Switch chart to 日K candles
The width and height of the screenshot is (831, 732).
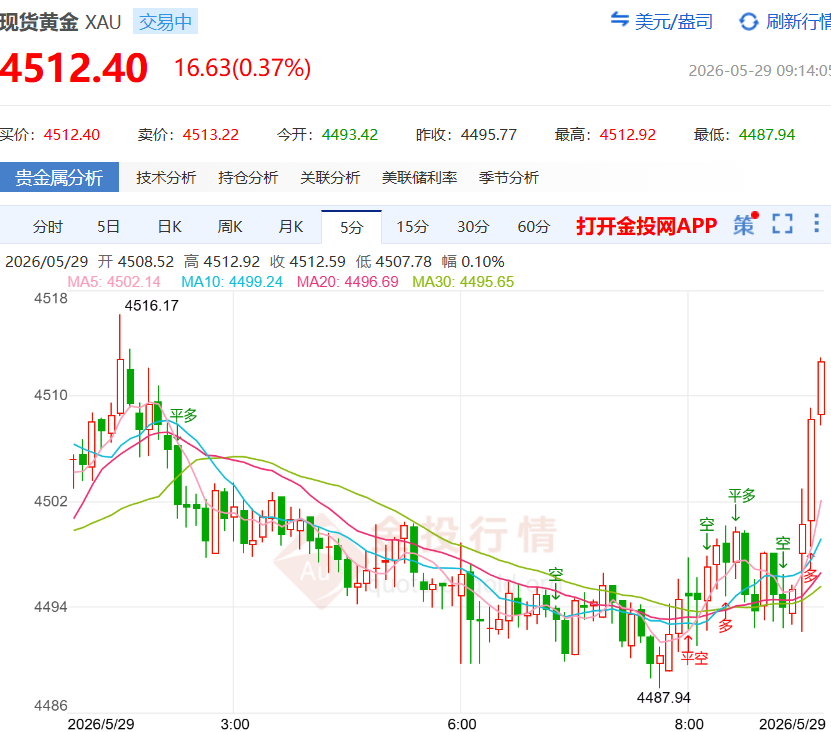pyautogui.click(x=170, y=227)
